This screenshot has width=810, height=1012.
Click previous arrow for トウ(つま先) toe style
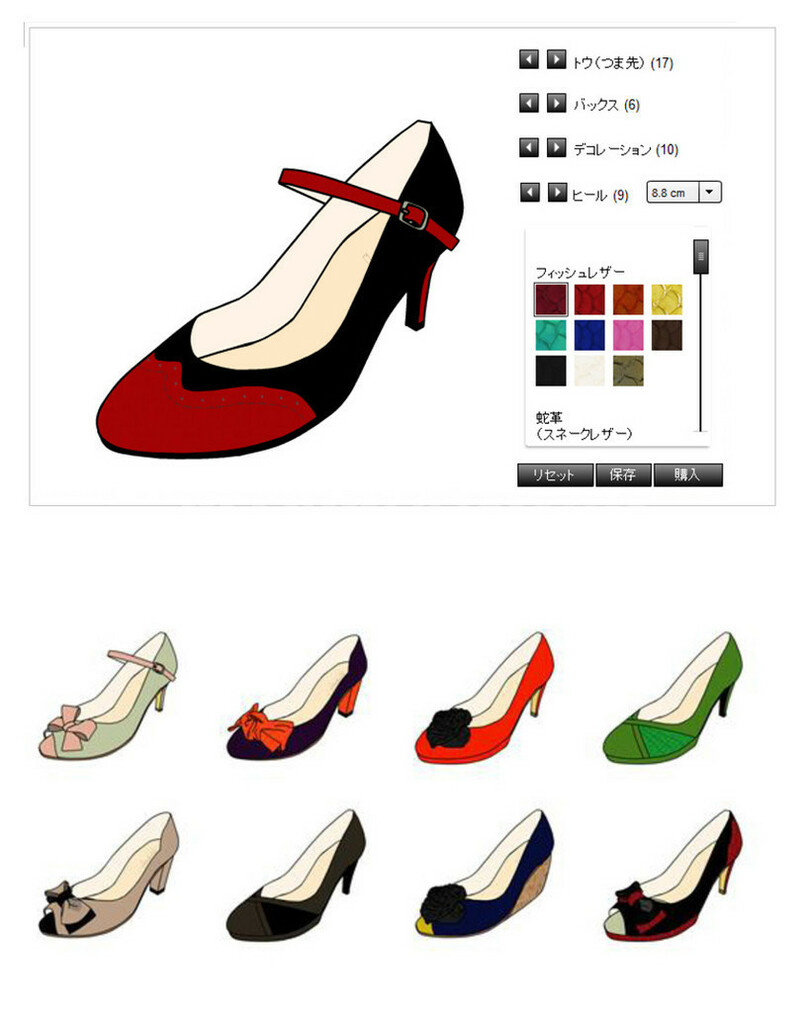[x=529, y=60]
